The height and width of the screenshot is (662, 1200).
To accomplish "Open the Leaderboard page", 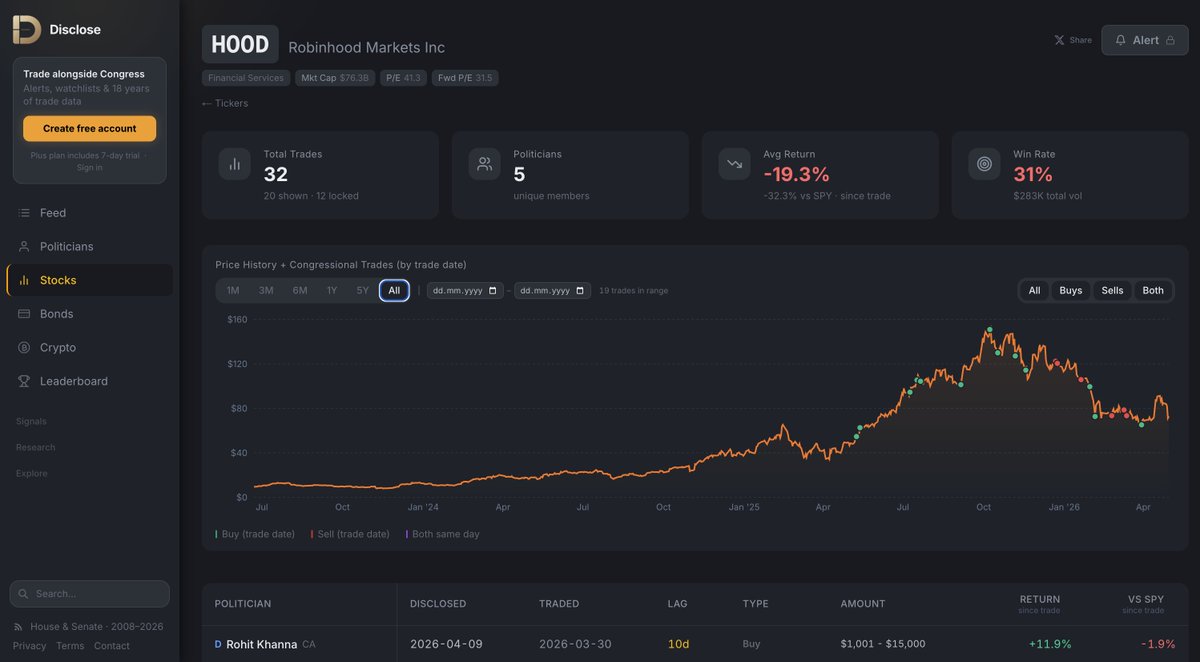I will tap(90, 381).
